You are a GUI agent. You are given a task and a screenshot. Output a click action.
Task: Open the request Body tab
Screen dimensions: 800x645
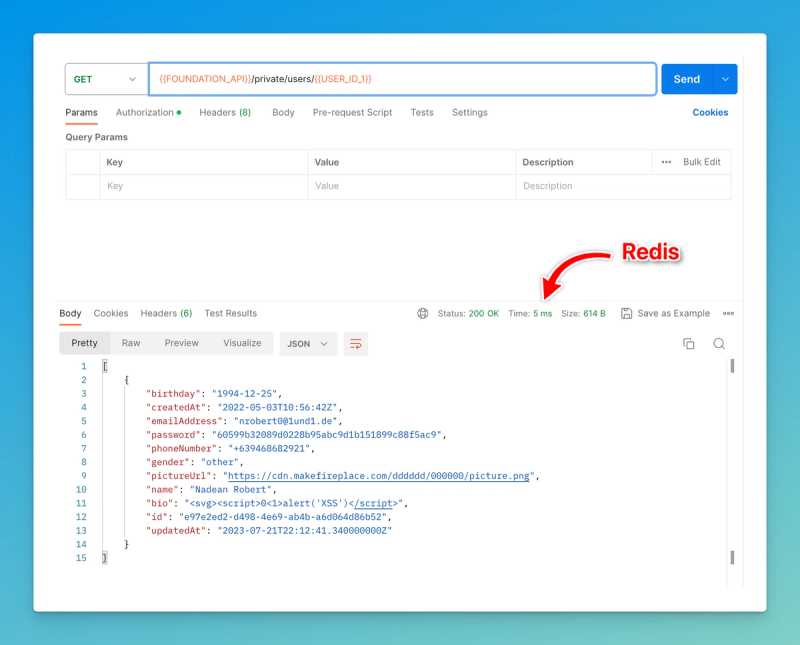[x=283, y=112]
